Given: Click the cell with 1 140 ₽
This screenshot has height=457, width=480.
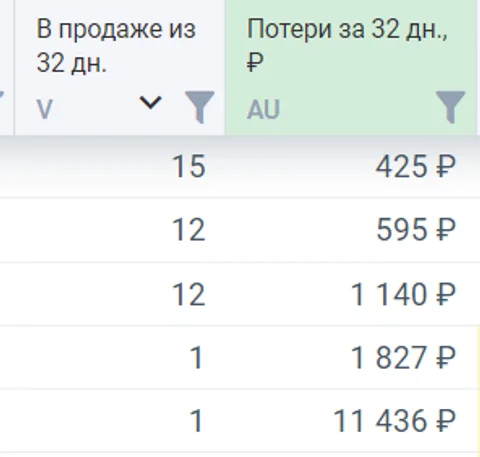Looking at the screenshot, I should (x=403, y=294).
